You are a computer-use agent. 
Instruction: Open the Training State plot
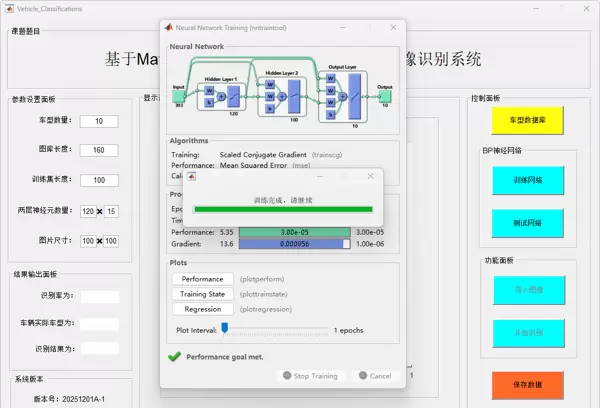coord(202,294)
